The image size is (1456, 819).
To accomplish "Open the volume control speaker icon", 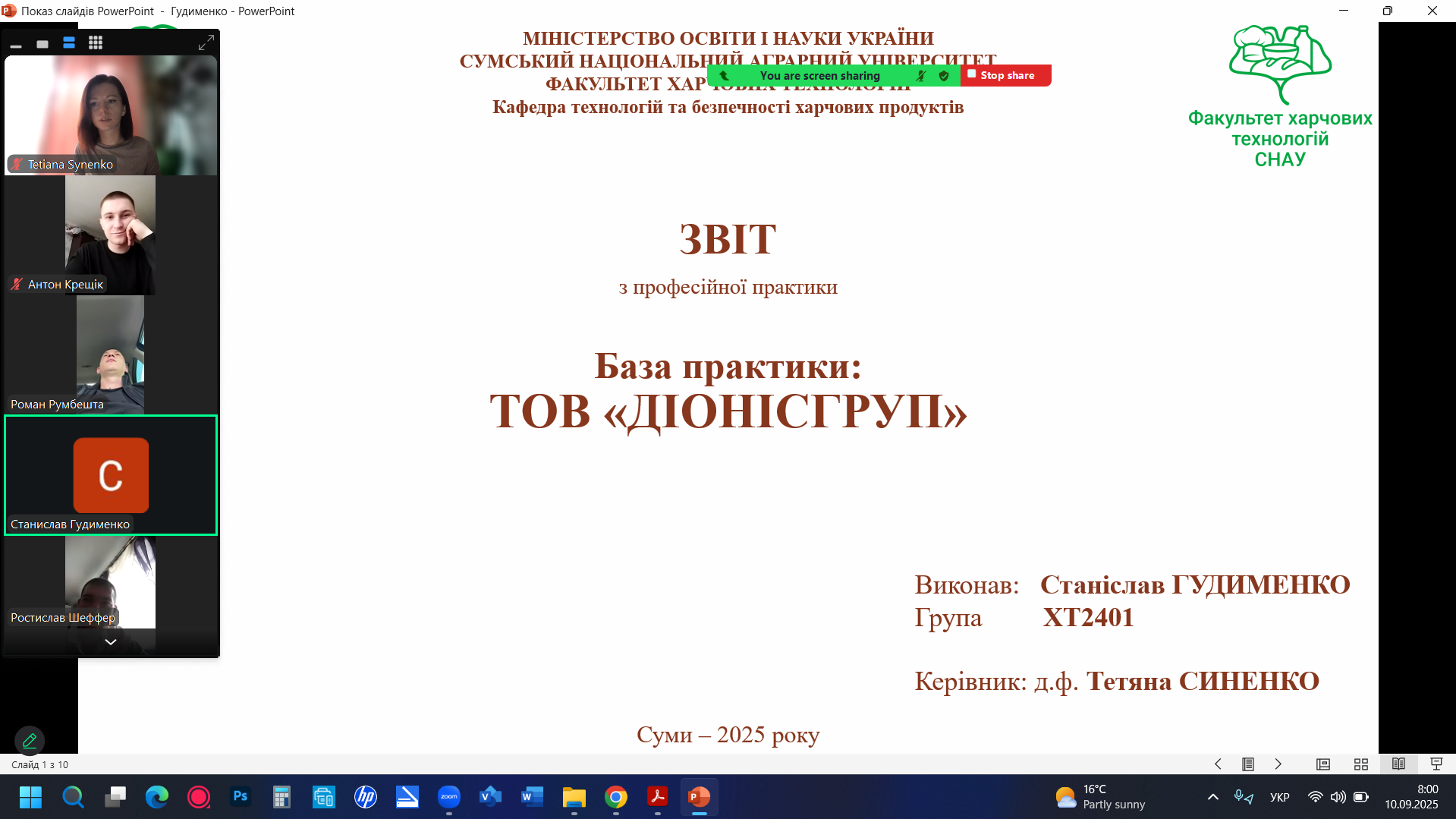I will pos(1338,797).
